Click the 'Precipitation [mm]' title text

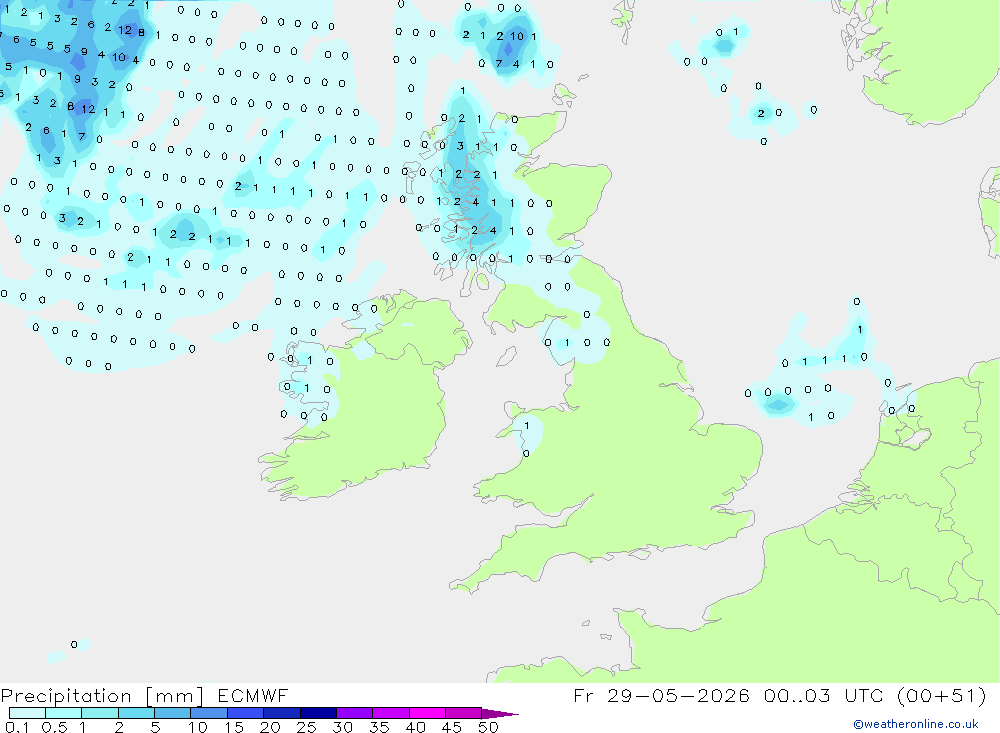(x=102, y=696)
